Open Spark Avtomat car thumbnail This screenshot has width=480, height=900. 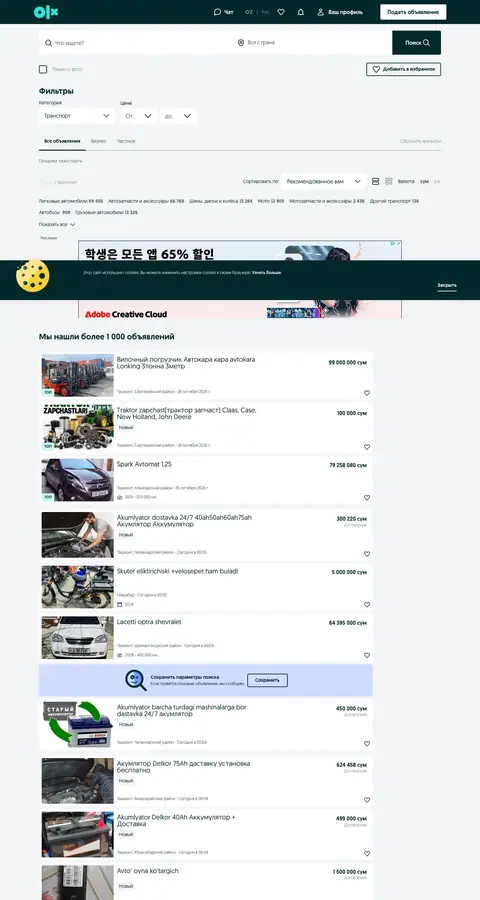[78, 480]
